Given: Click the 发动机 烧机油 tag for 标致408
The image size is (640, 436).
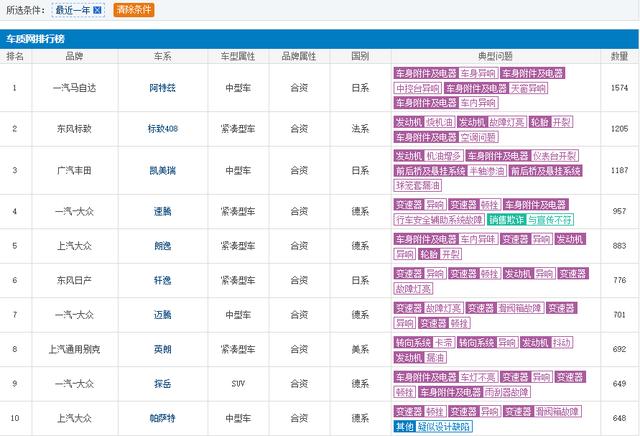Looking at the screenshot, I should click(x=425, y=122).
